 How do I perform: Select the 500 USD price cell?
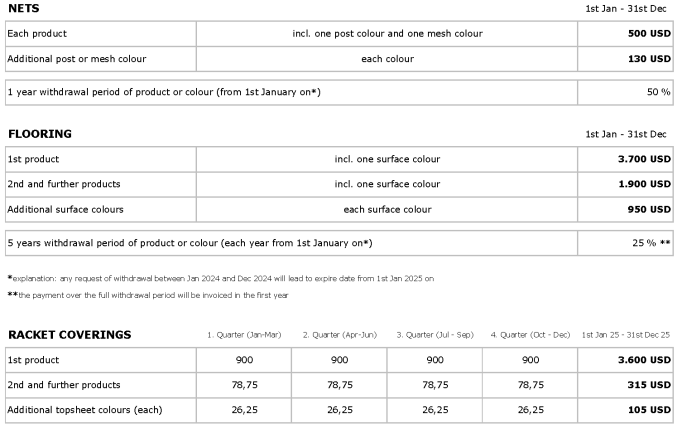625,34
